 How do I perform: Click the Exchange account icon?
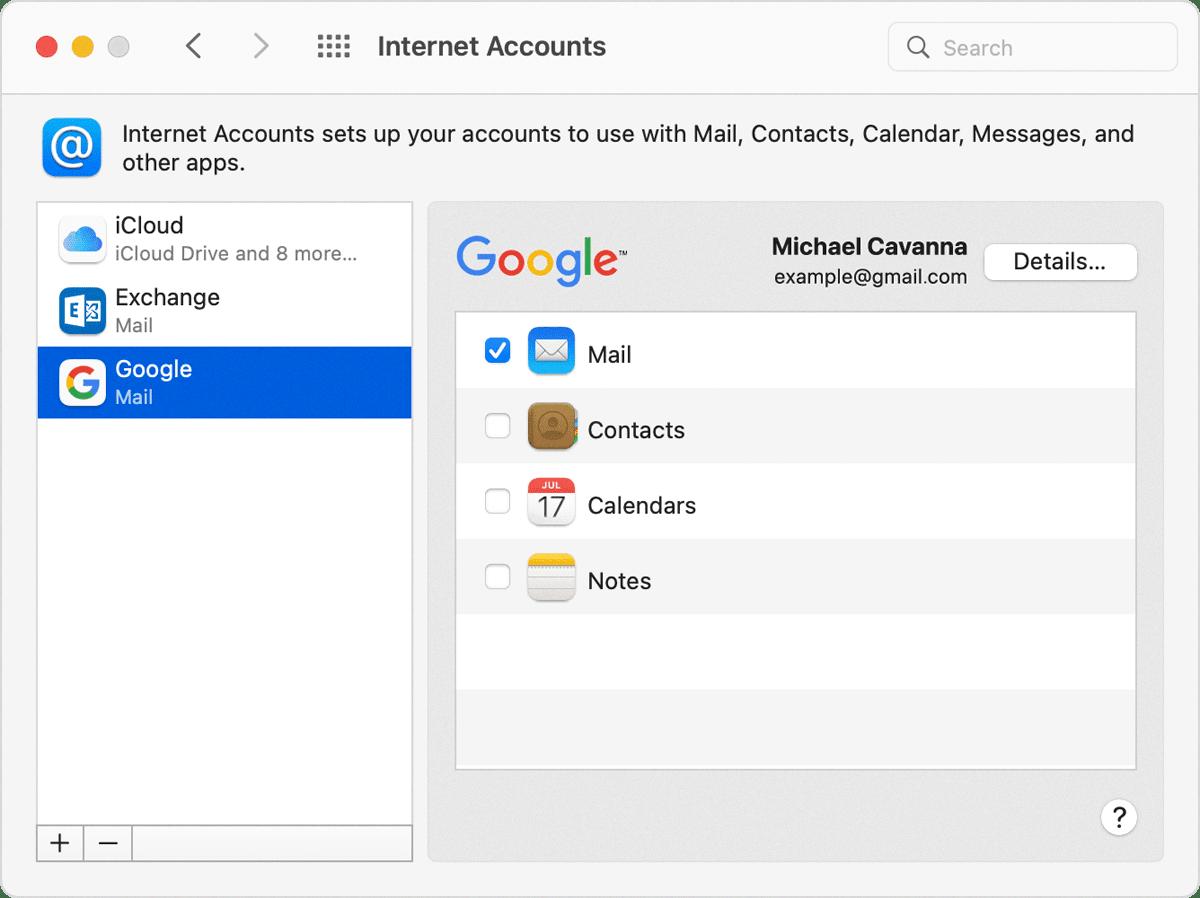click(83, 311)
